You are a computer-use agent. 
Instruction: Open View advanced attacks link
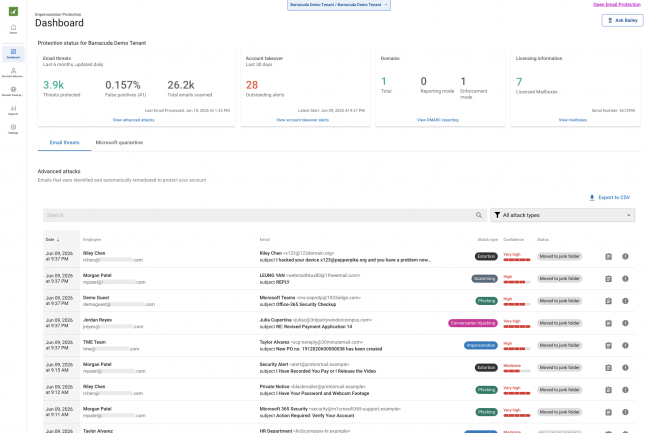pos(133,120)
